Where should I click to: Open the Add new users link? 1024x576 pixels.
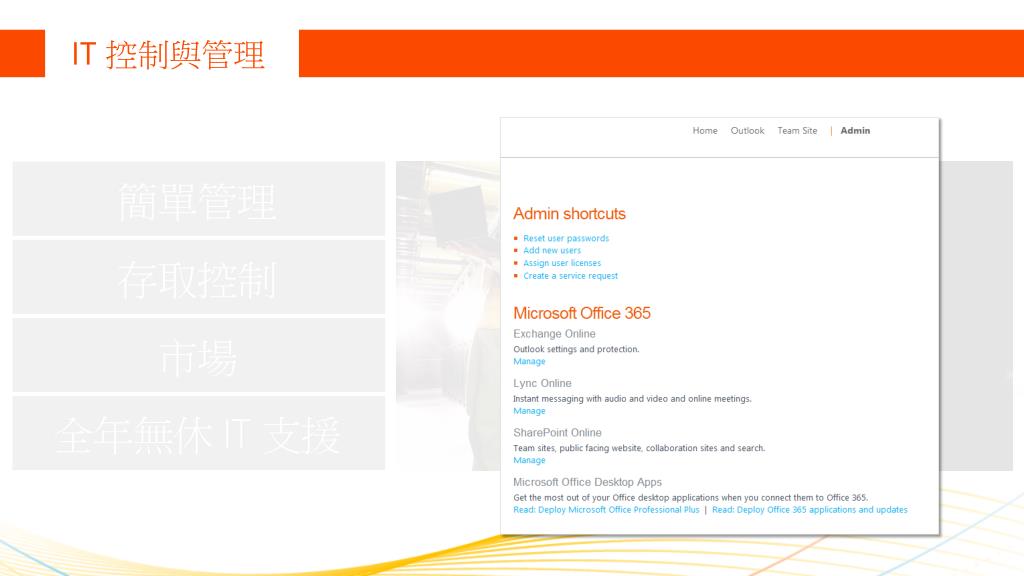(x=552, y=250)
